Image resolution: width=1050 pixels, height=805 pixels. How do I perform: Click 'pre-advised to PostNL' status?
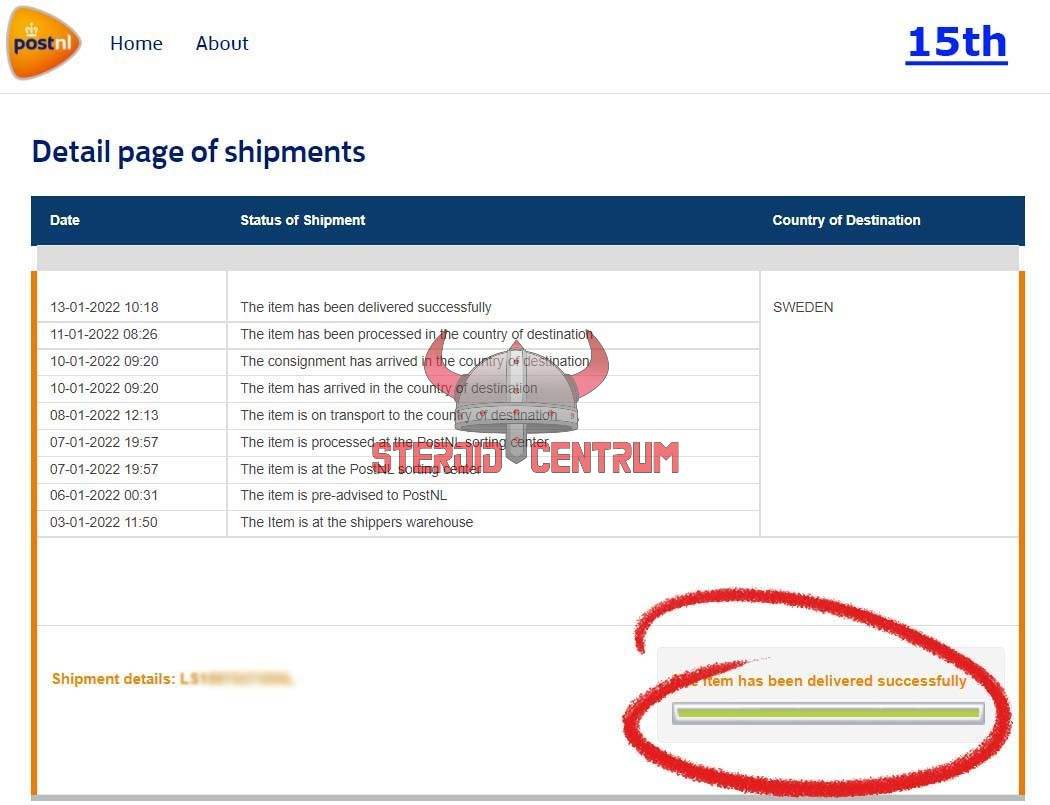(344, 496)
